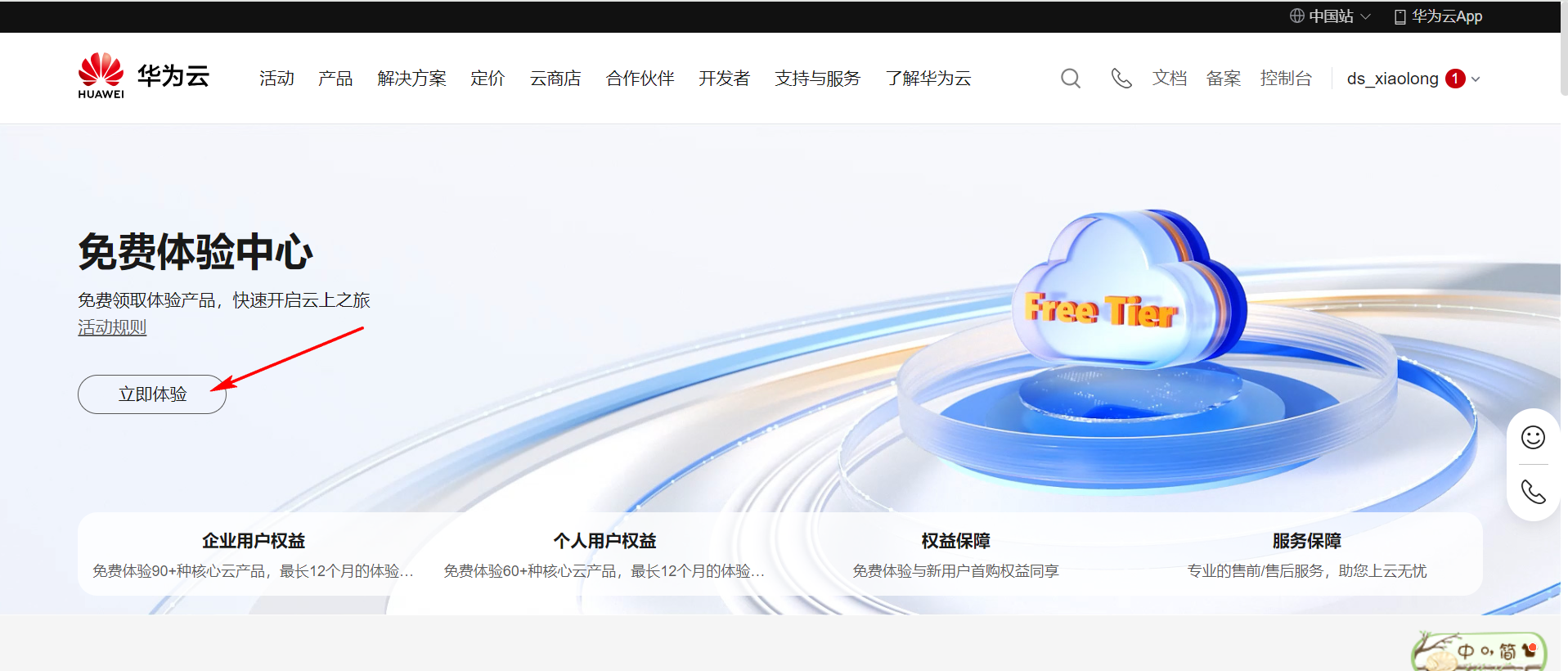Open the 解决方案 menu

click(x=411, y=79)
